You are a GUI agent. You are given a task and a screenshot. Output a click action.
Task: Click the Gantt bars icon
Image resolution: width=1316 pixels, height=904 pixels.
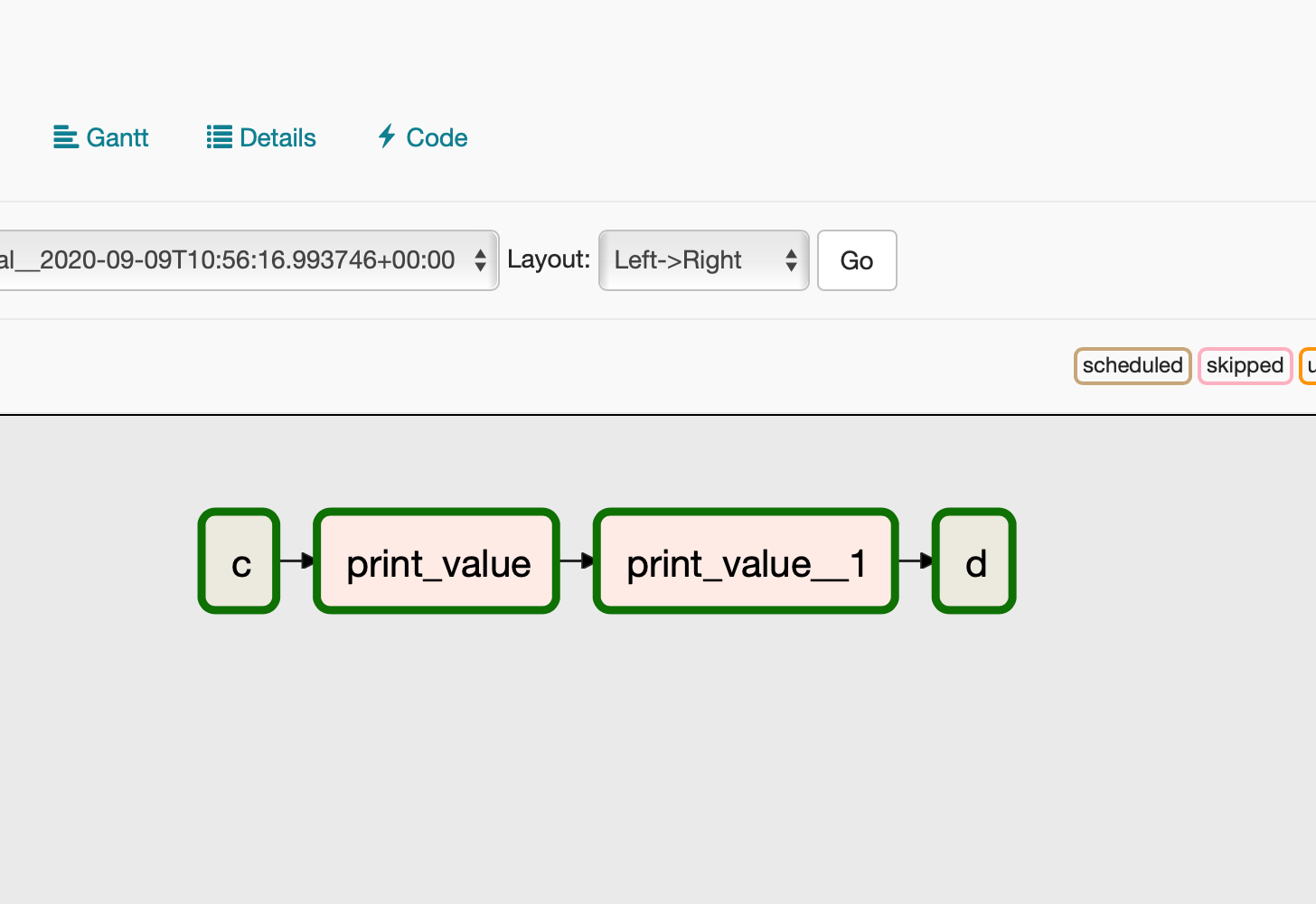[66, 137]
